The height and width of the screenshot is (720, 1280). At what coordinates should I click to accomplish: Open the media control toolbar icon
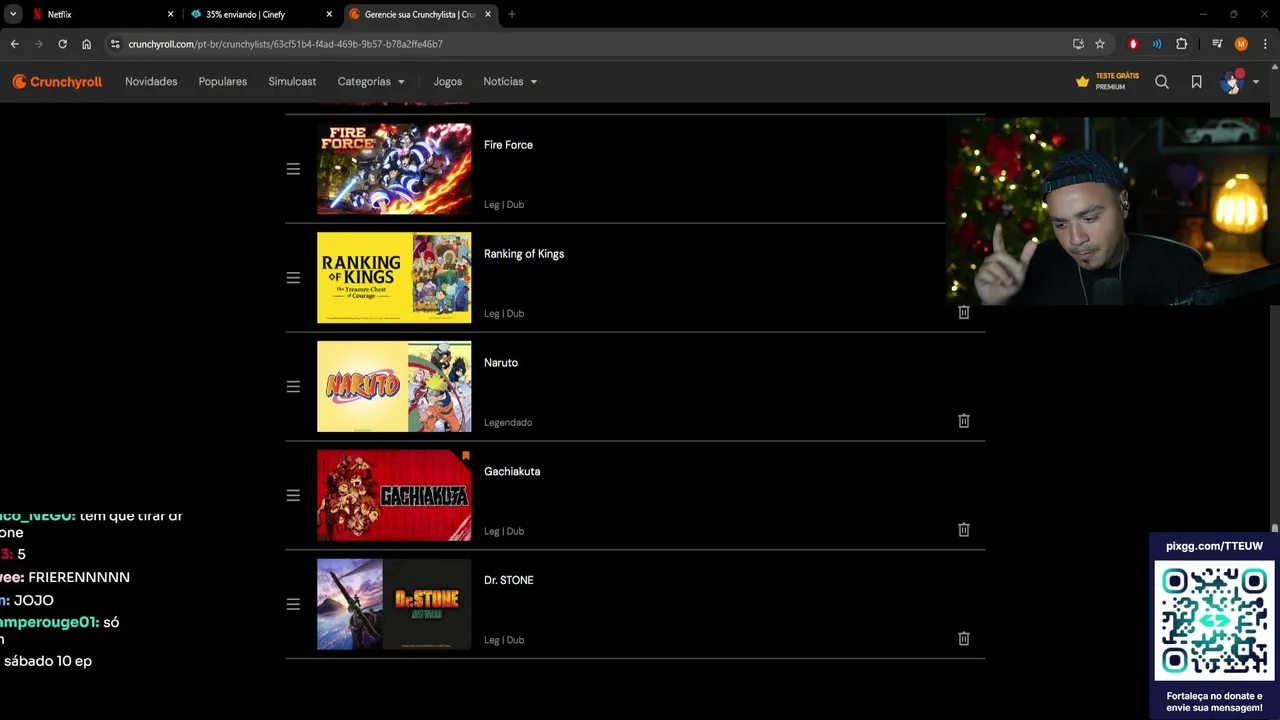tap(1217, 44)
